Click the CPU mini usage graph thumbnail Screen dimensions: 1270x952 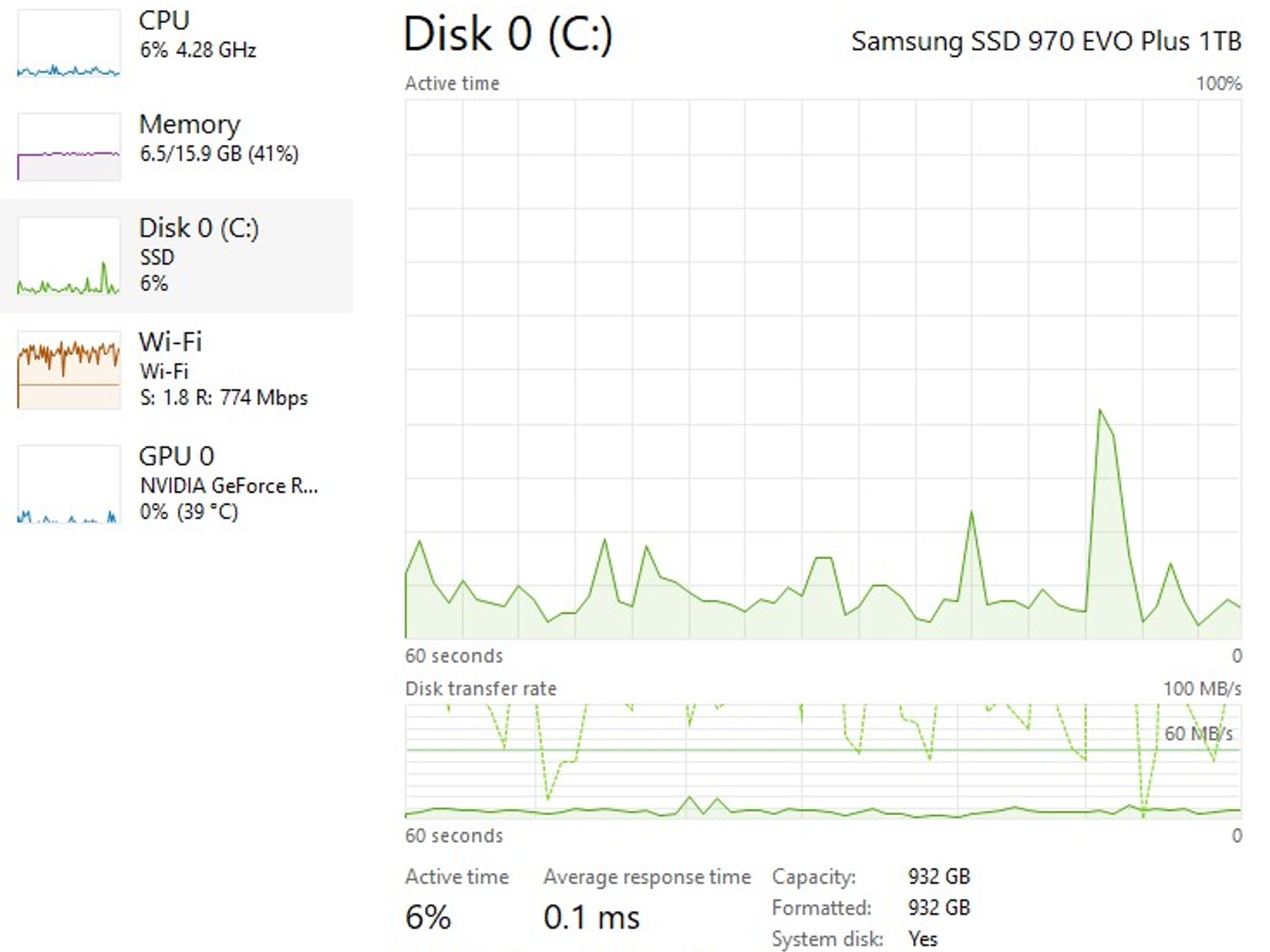pyautogui.click(x=69, y=43)
